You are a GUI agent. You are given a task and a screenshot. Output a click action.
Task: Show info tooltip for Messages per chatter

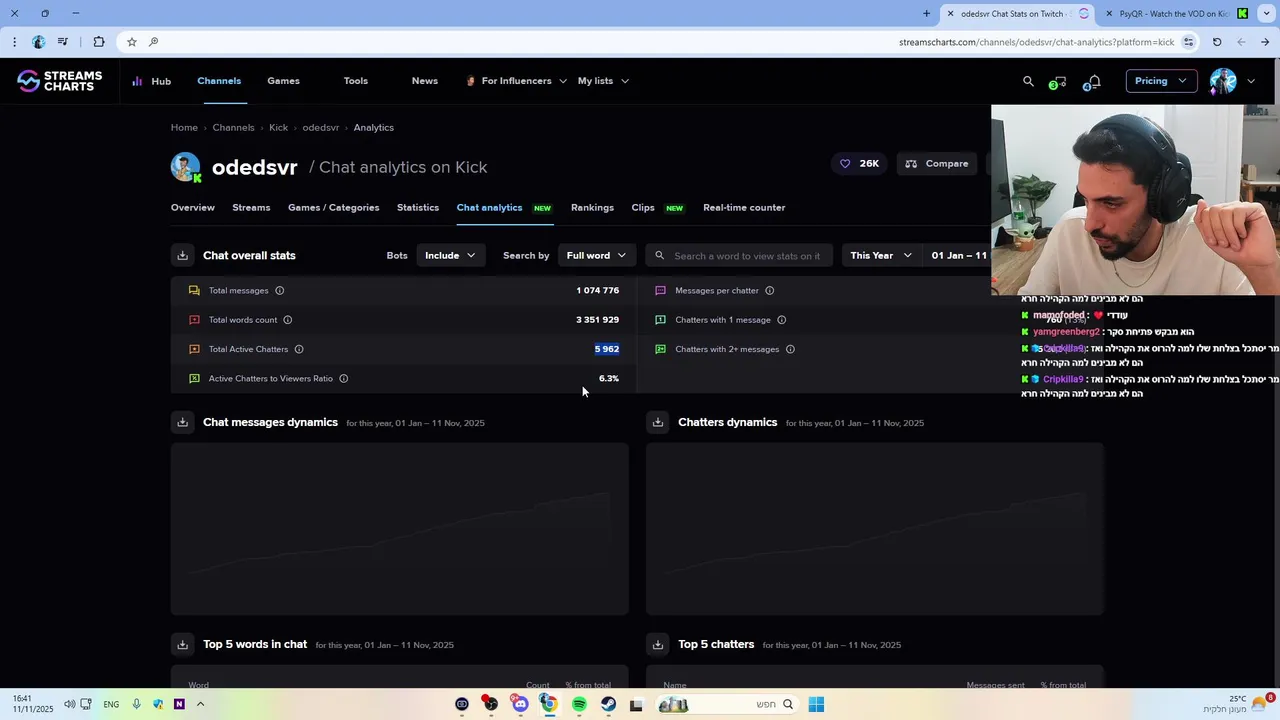[x=770, y=291]
